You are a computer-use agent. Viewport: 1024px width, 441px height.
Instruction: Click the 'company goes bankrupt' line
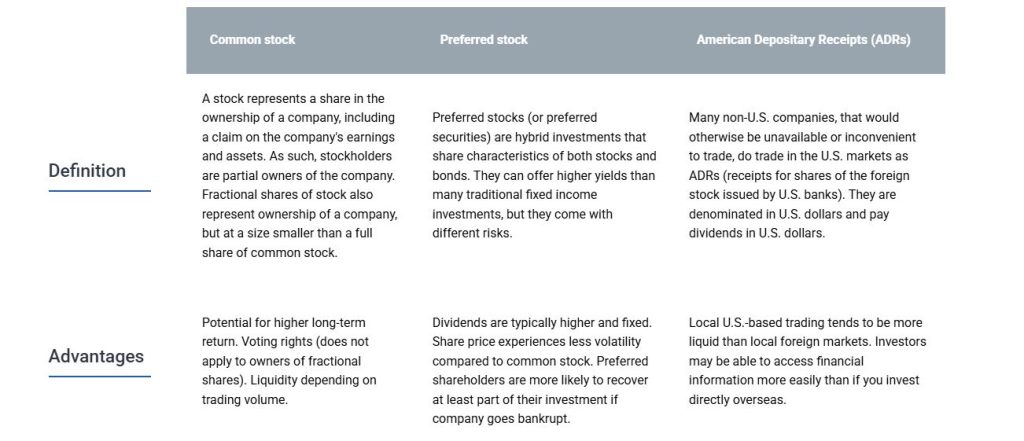click(x=500, y=419)
